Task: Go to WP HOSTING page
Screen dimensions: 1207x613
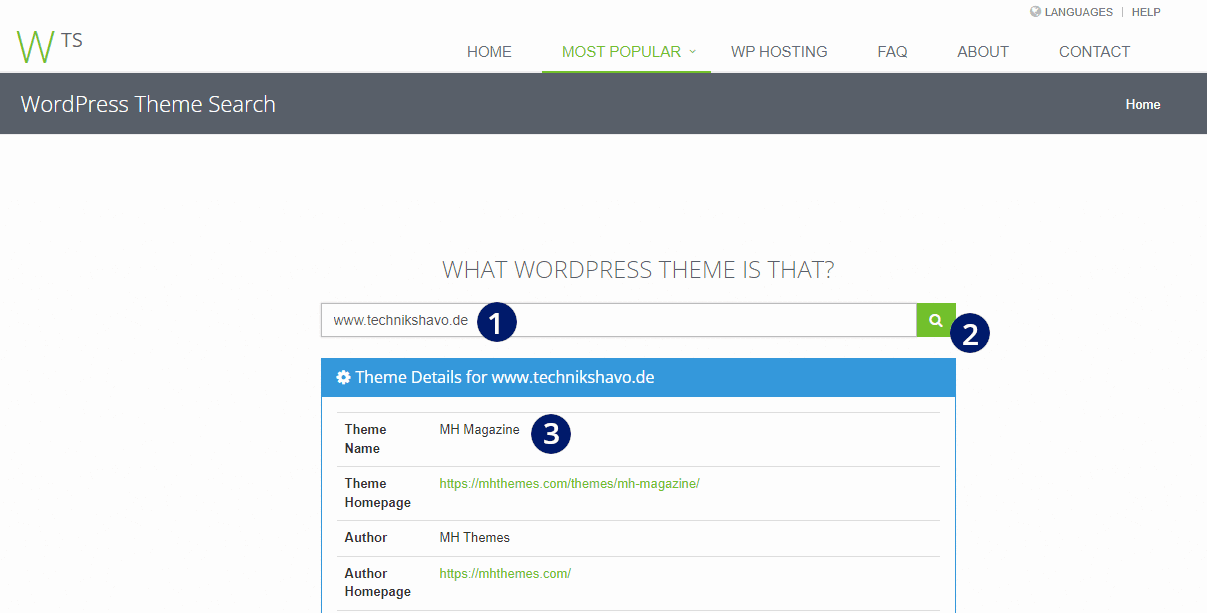Action: point(779,52)
